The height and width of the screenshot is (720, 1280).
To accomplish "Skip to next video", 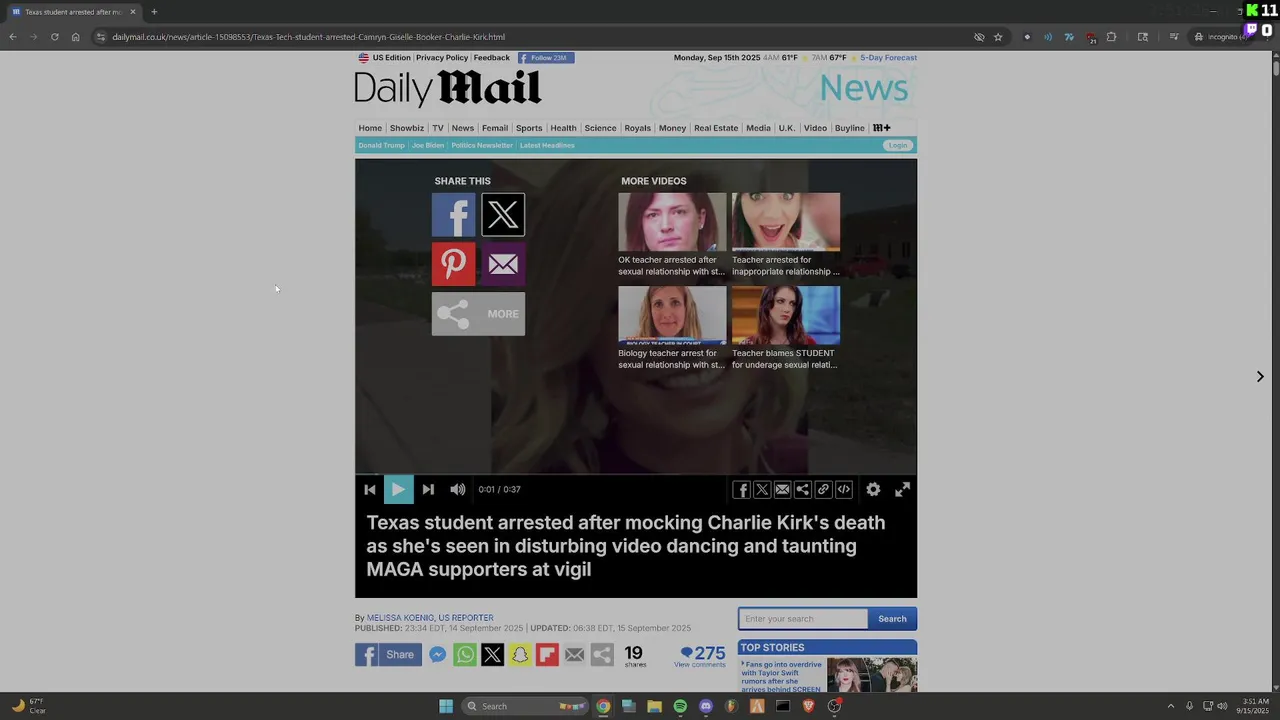I will point(428,489).
